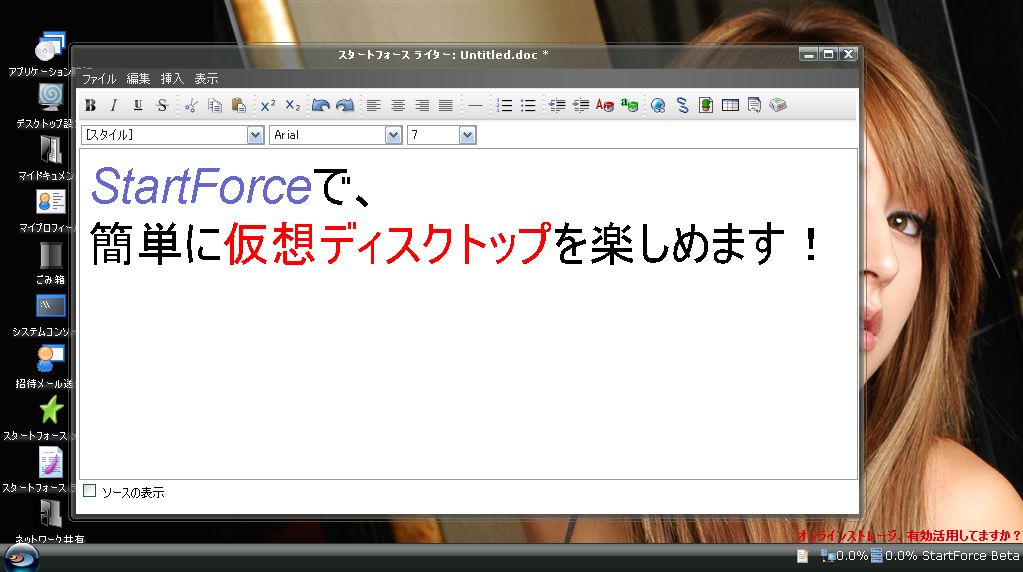Toggle italic formatting
This screenshot has height=572, width=1023.
pos(114,105)
